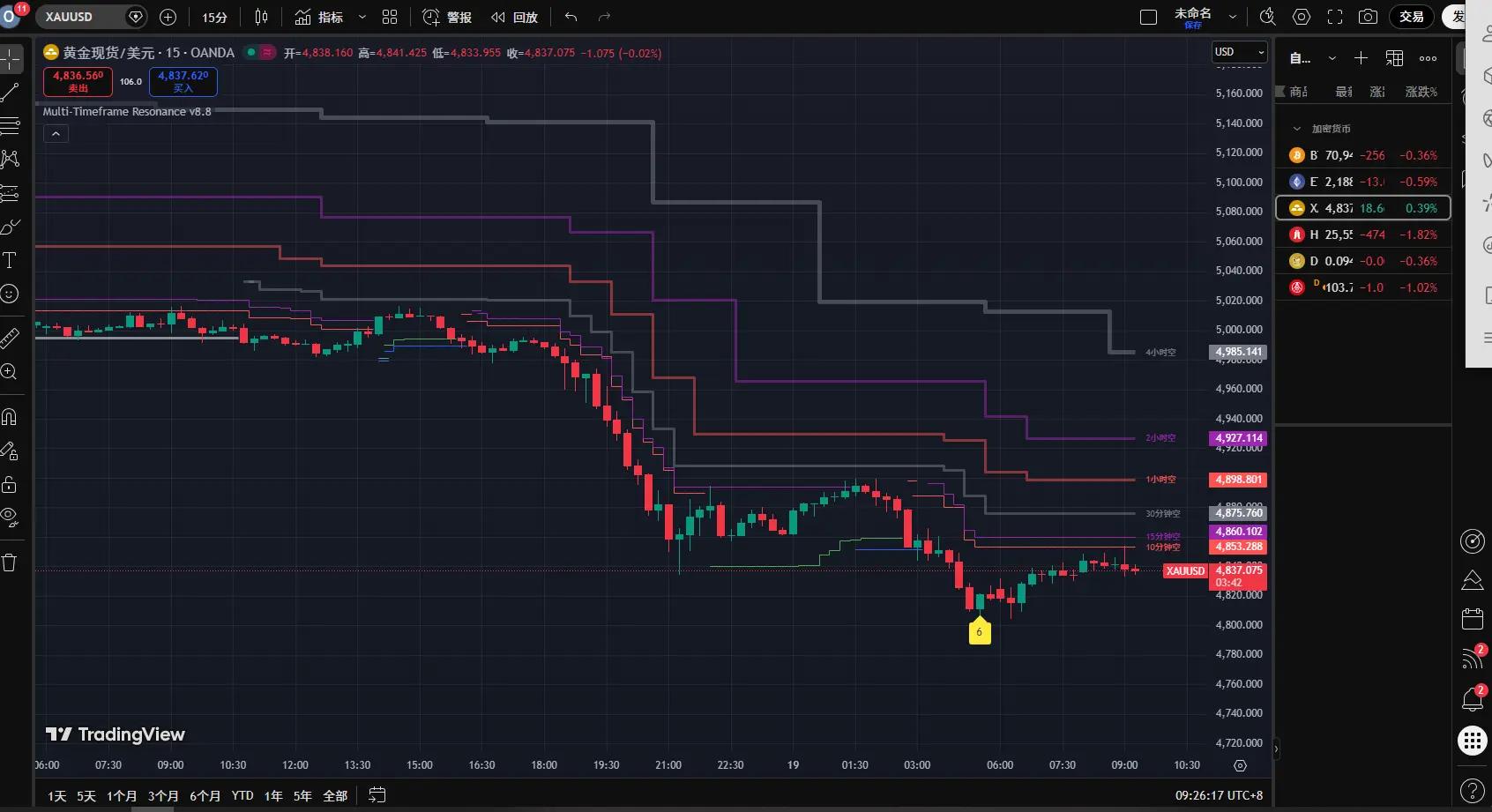The image size is (1492, 812).
Task: Select the ruler measure tool
Action: click(x=11, y=338)
